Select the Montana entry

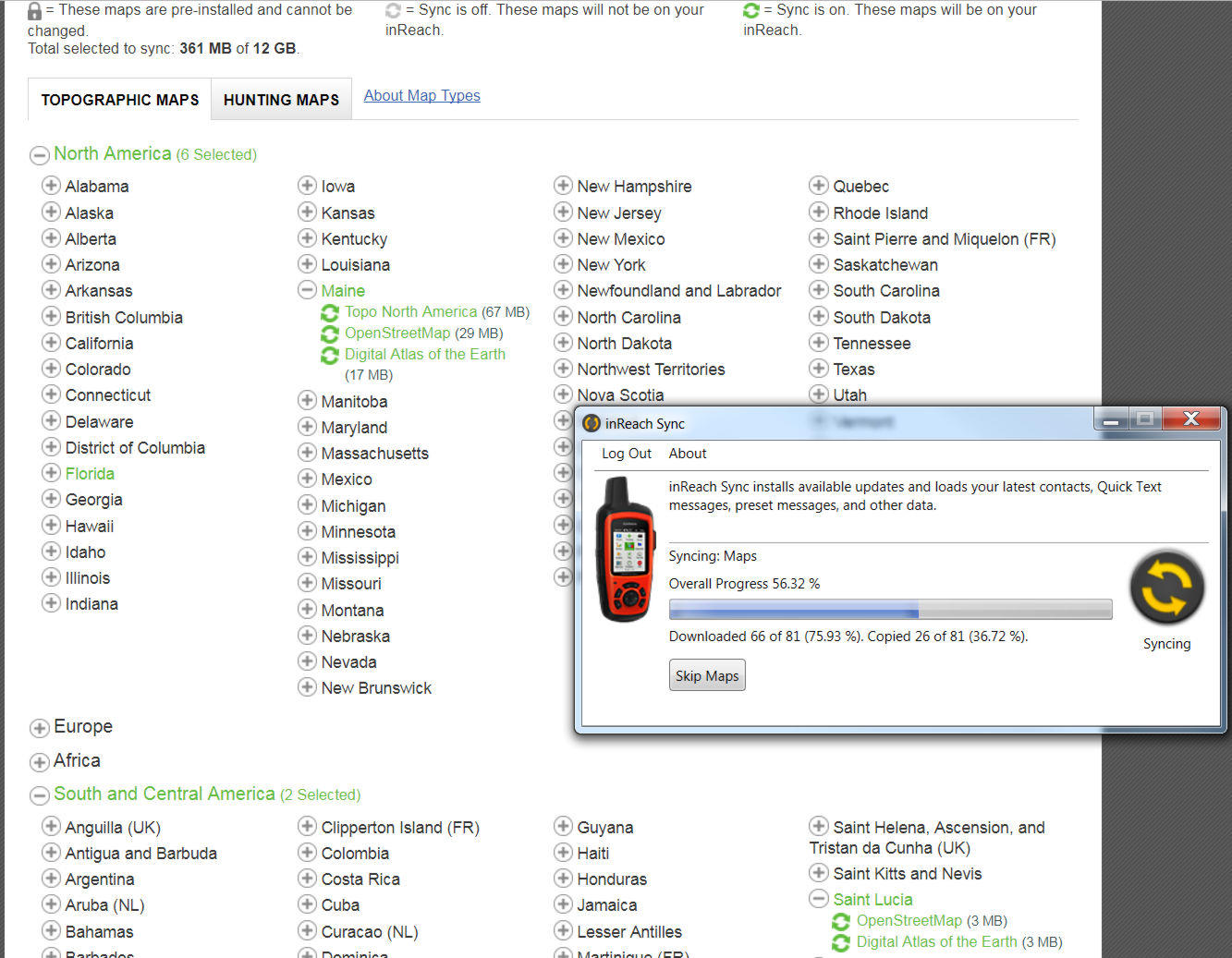(x=352, y=611)
